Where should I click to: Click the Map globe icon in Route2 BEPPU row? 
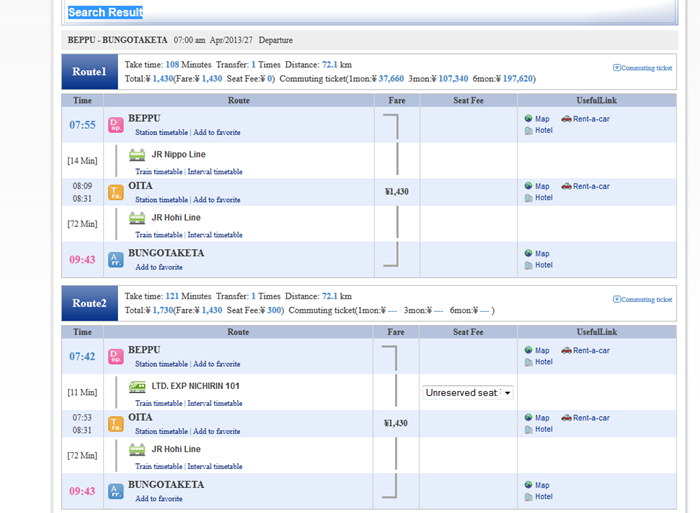529,350
